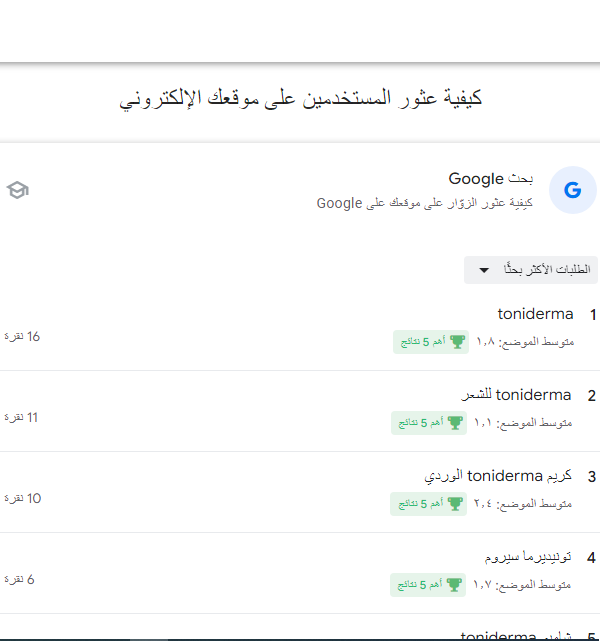Click the أهم 5 نتائج badge in row 2
The image size is (600, 641).
(429, 423)
